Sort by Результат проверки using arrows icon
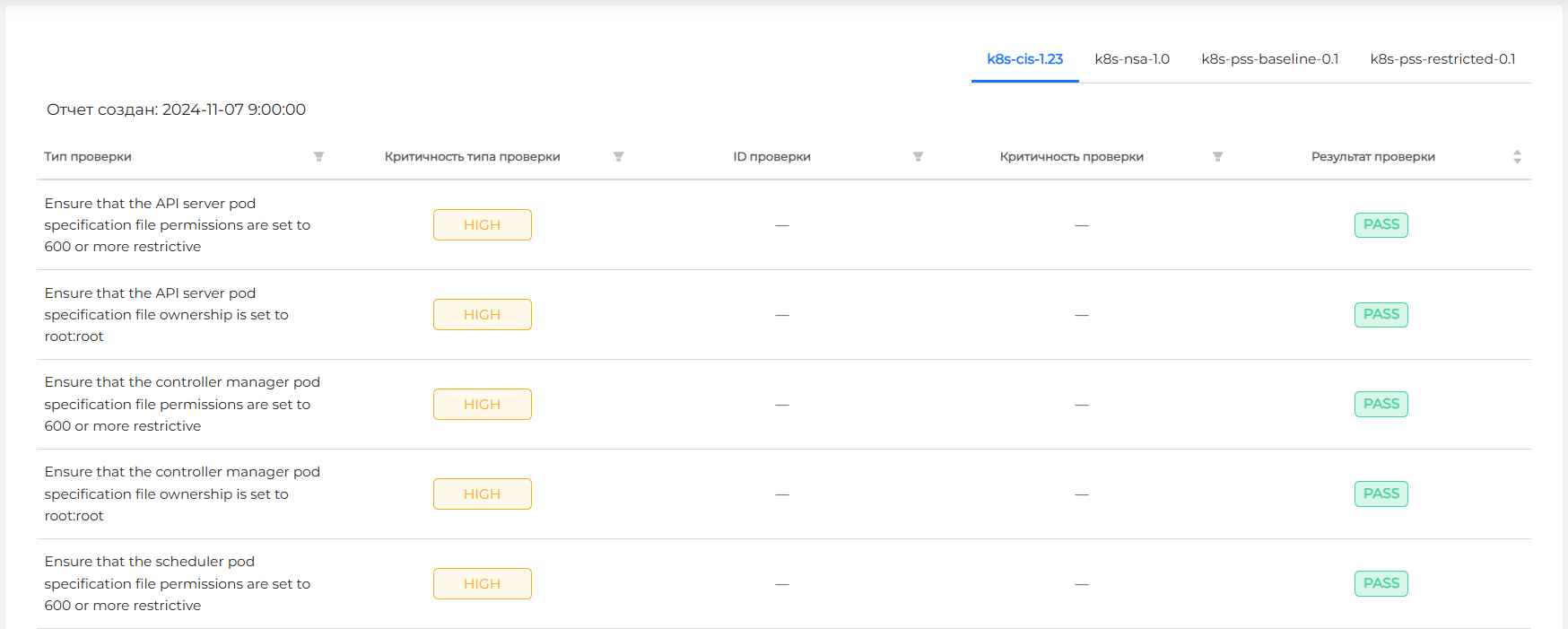Image resolution: width=1568 pixels, height=629 pixels. tap(1517, 157)
